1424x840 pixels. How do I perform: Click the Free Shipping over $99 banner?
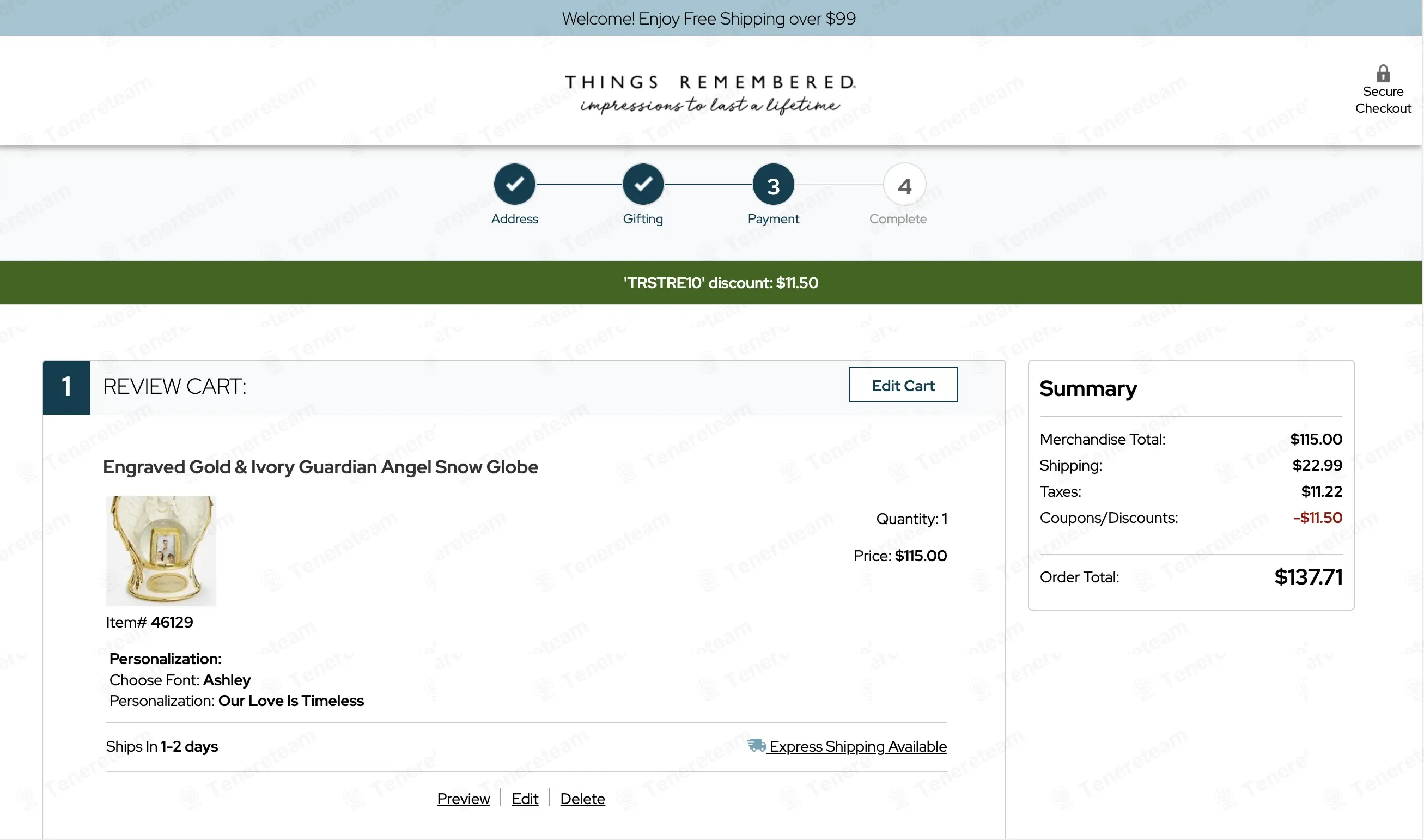[x=711, y=18]
